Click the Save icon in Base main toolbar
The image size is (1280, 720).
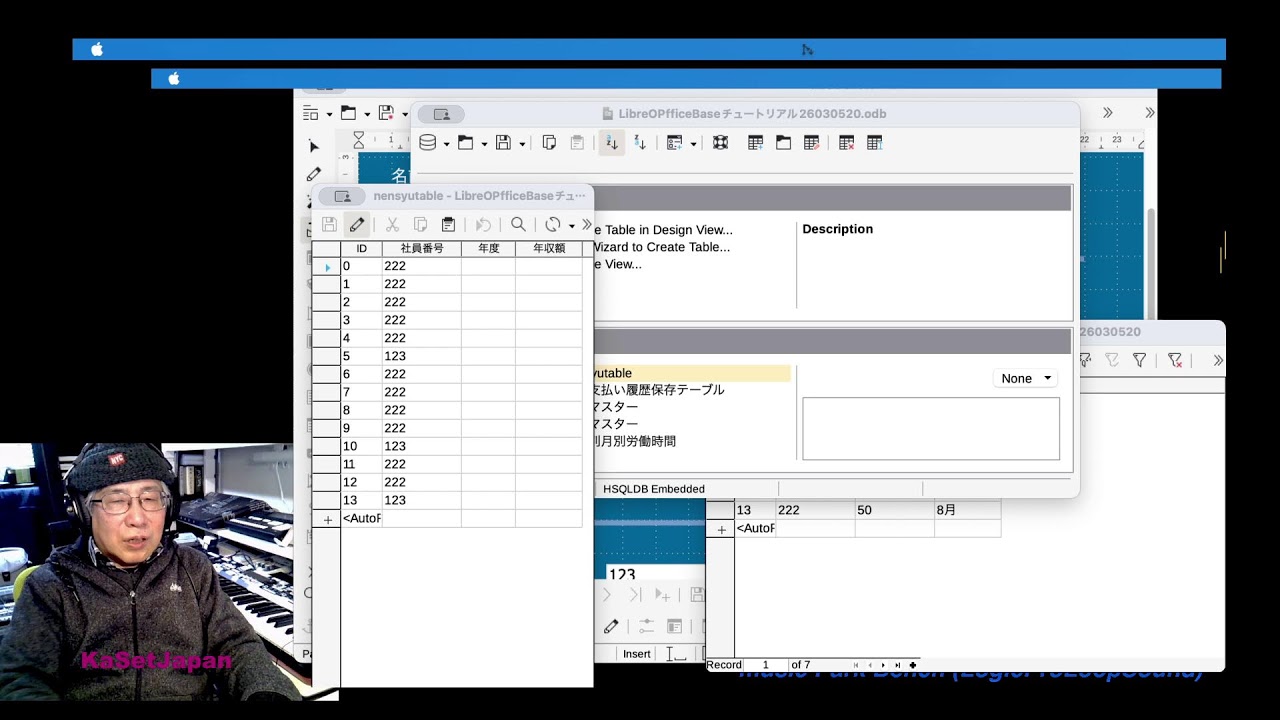point(503,143)
